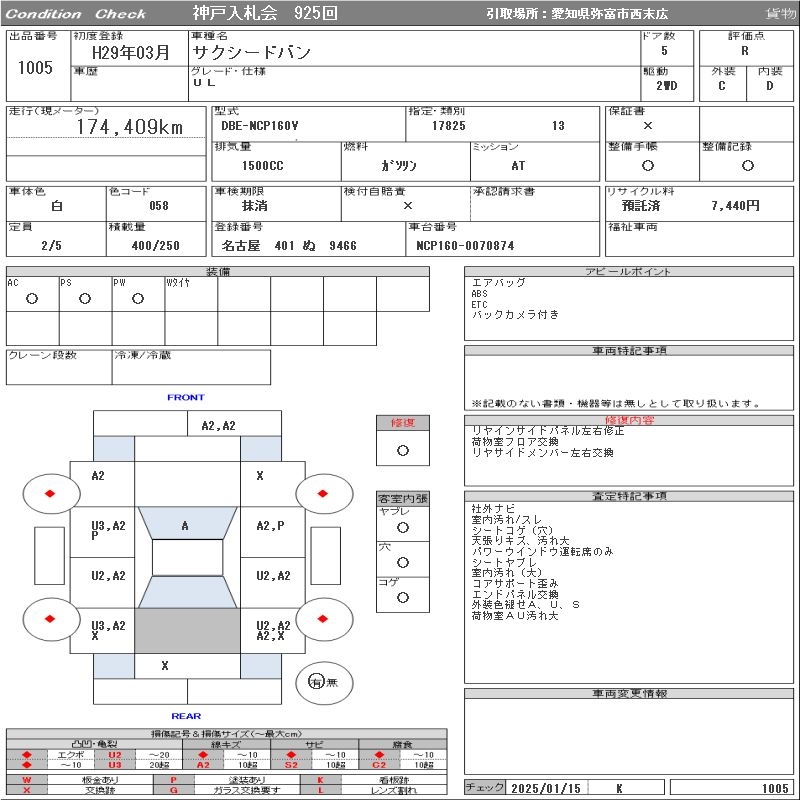800x800 pixels.
Task: Toggle the PW equipment circle mark
Action: point(138,298)
